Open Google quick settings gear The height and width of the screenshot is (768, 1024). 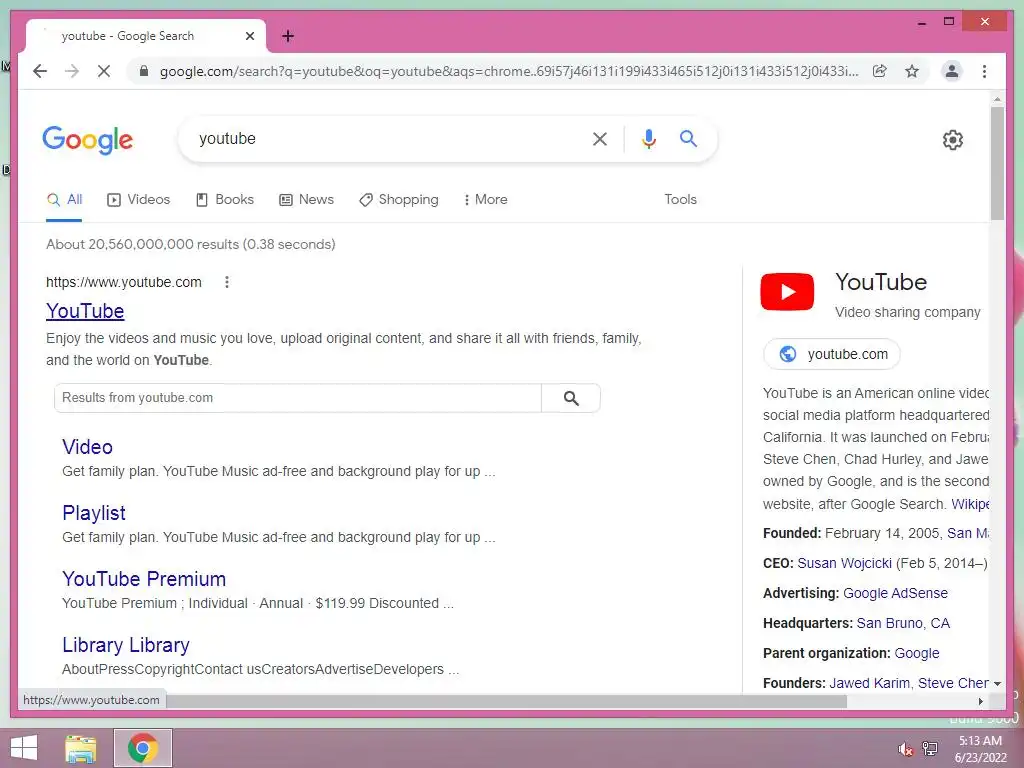coord(952,140)
